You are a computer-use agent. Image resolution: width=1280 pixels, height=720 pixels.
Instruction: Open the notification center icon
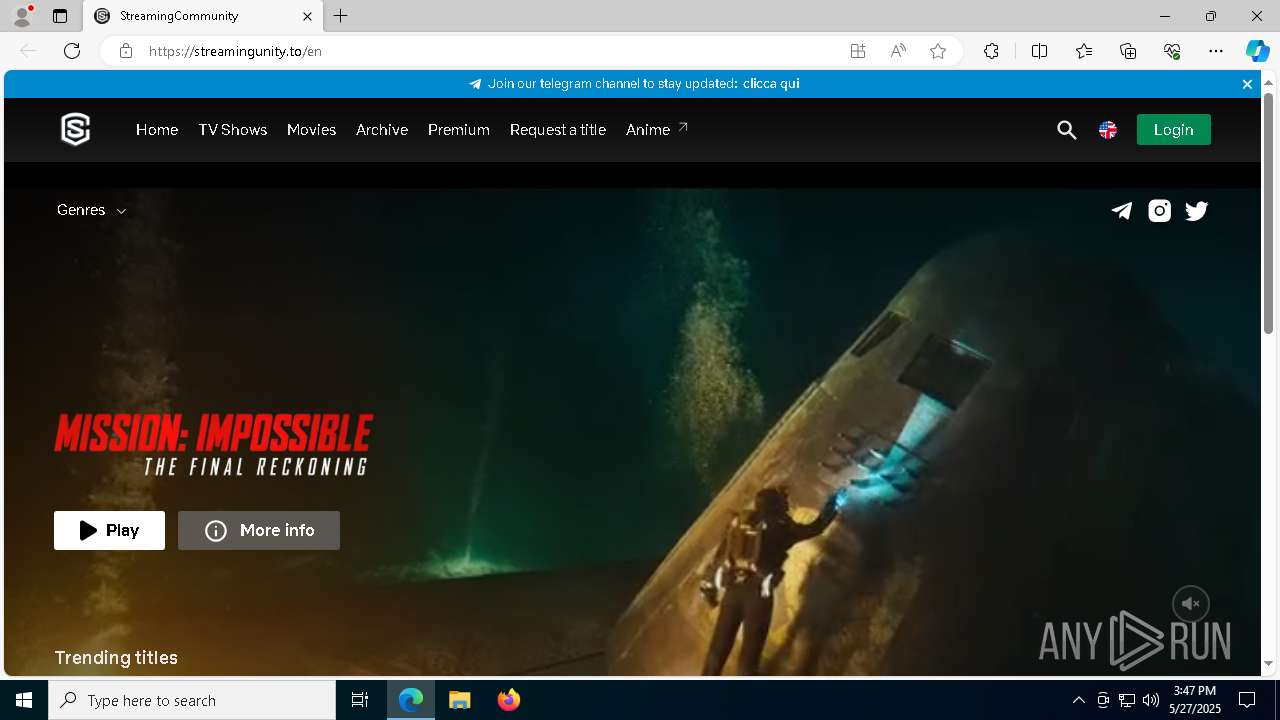(1247, 700)
